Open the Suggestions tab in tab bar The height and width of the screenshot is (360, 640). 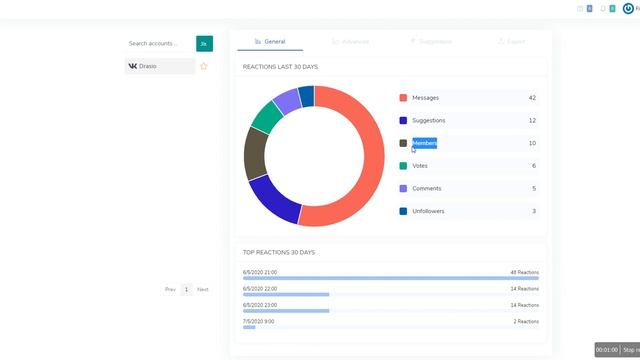click(431, 42)
